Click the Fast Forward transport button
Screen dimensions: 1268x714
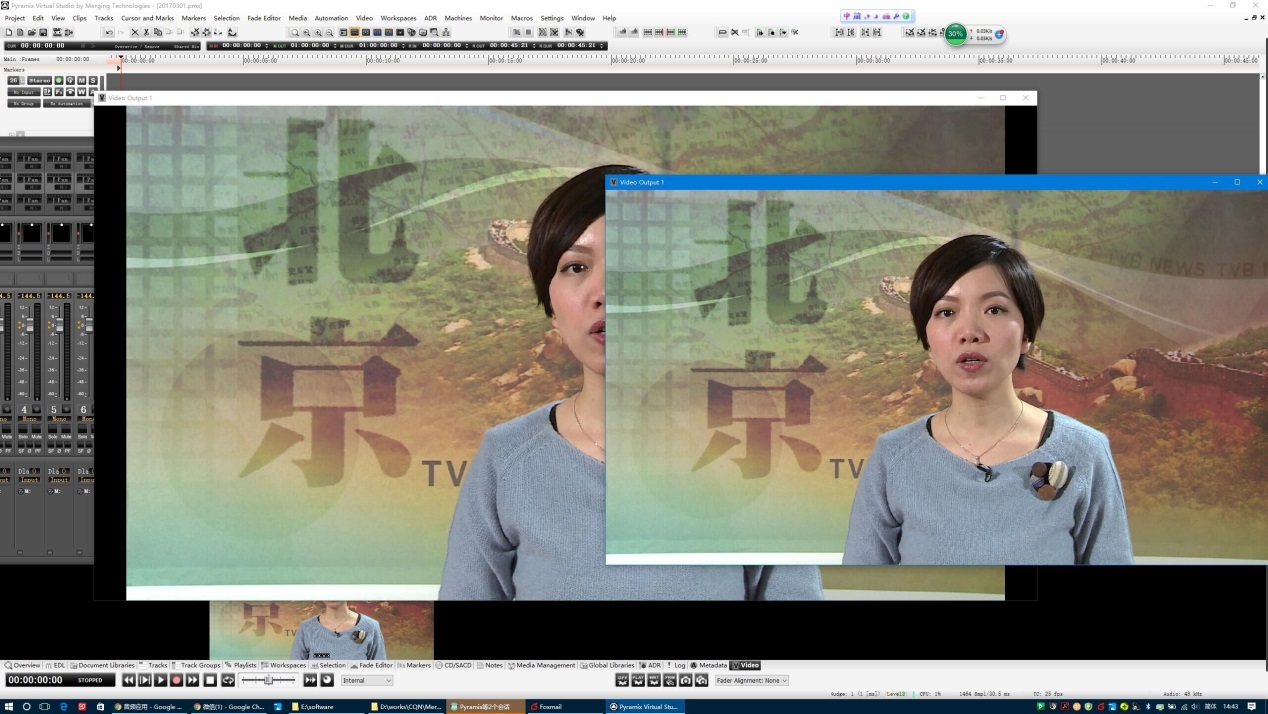[193, 680]
